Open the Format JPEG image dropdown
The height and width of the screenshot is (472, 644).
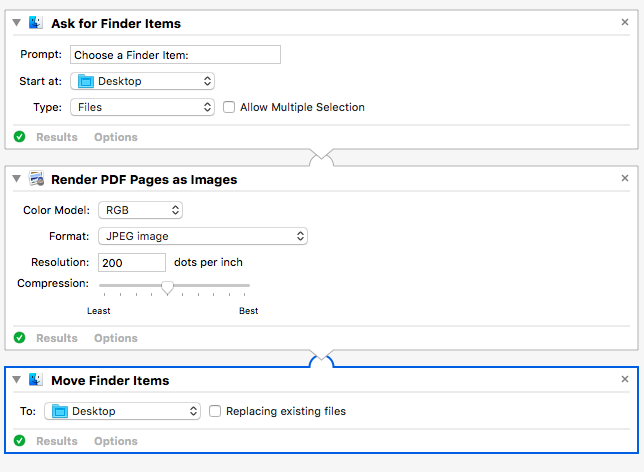tap(202, 236)
